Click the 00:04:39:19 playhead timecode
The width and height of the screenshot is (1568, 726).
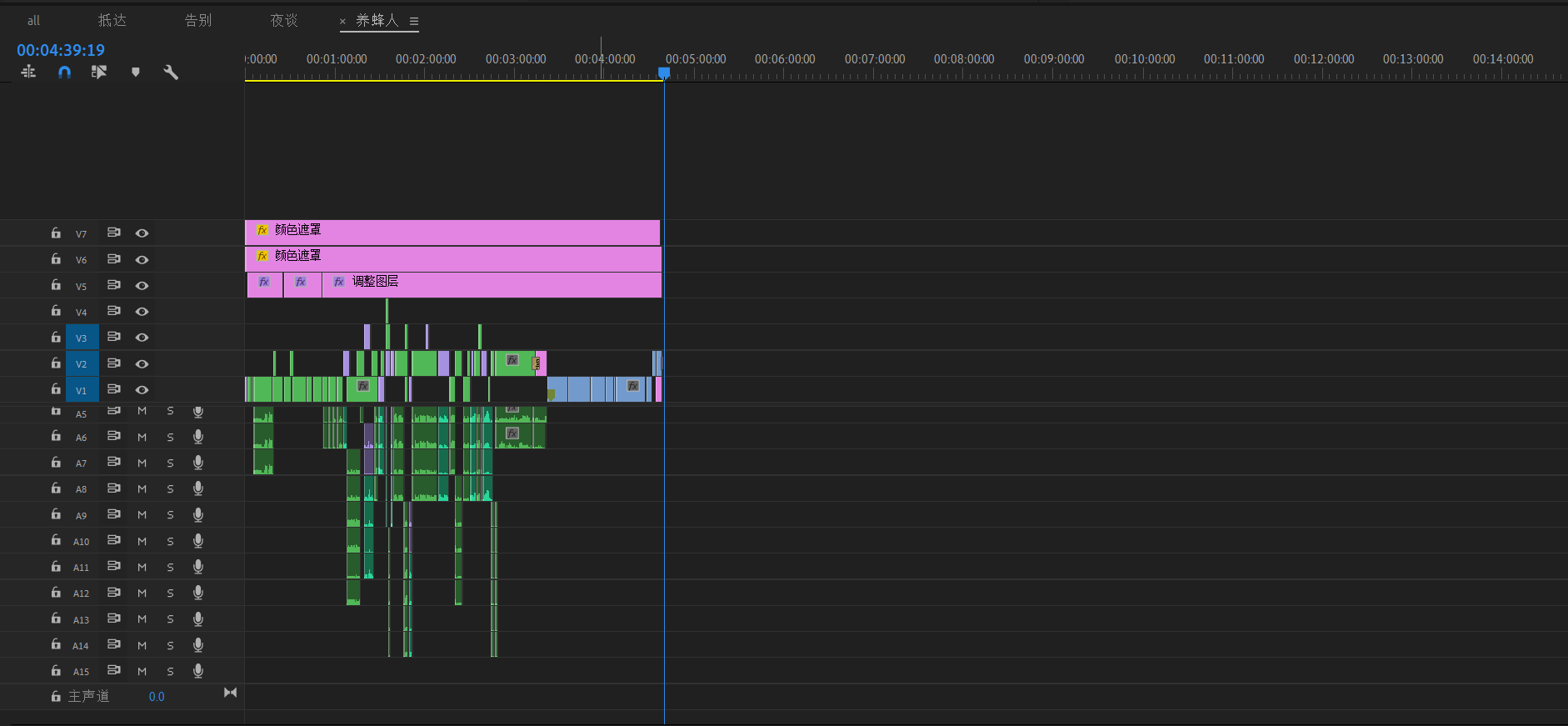click(61, 50)
